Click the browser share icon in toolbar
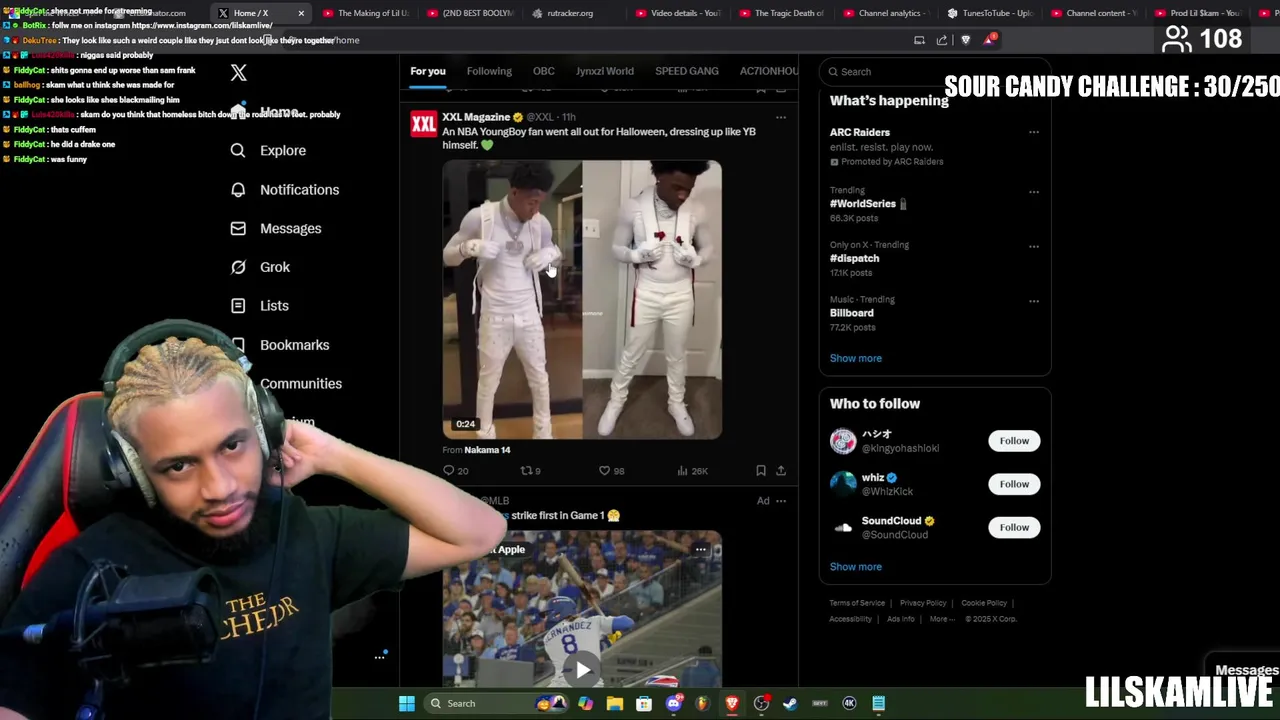The image size is (1280, 720). click(942, 40)
